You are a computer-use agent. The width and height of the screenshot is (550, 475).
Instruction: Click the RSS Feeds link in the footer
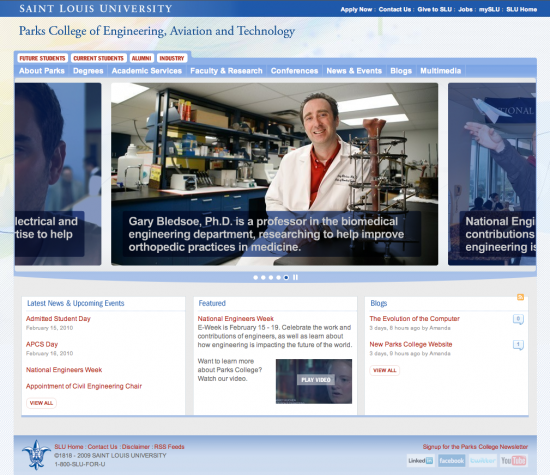(169, 447)
